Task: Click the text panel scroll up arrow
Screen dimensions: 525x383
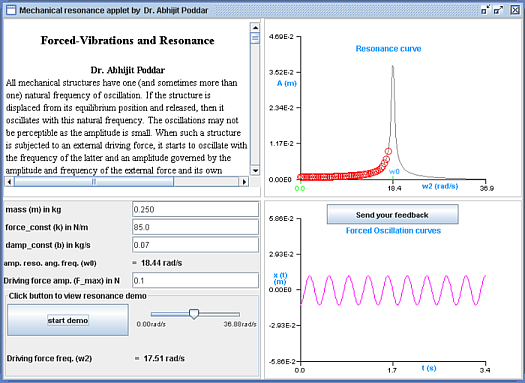Action: point(255,27)
